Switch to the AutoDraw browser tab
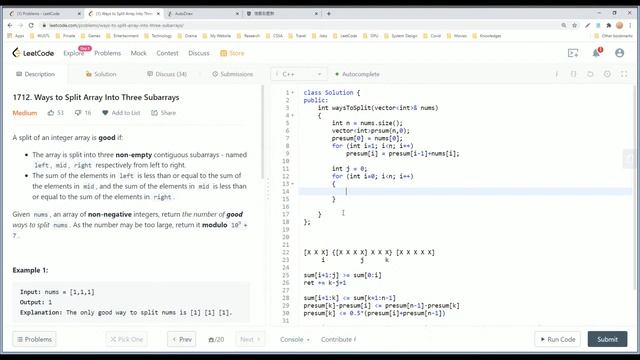The width and height of the screenshot is (640, 360). pyautogui.click(x=203, y=13)
